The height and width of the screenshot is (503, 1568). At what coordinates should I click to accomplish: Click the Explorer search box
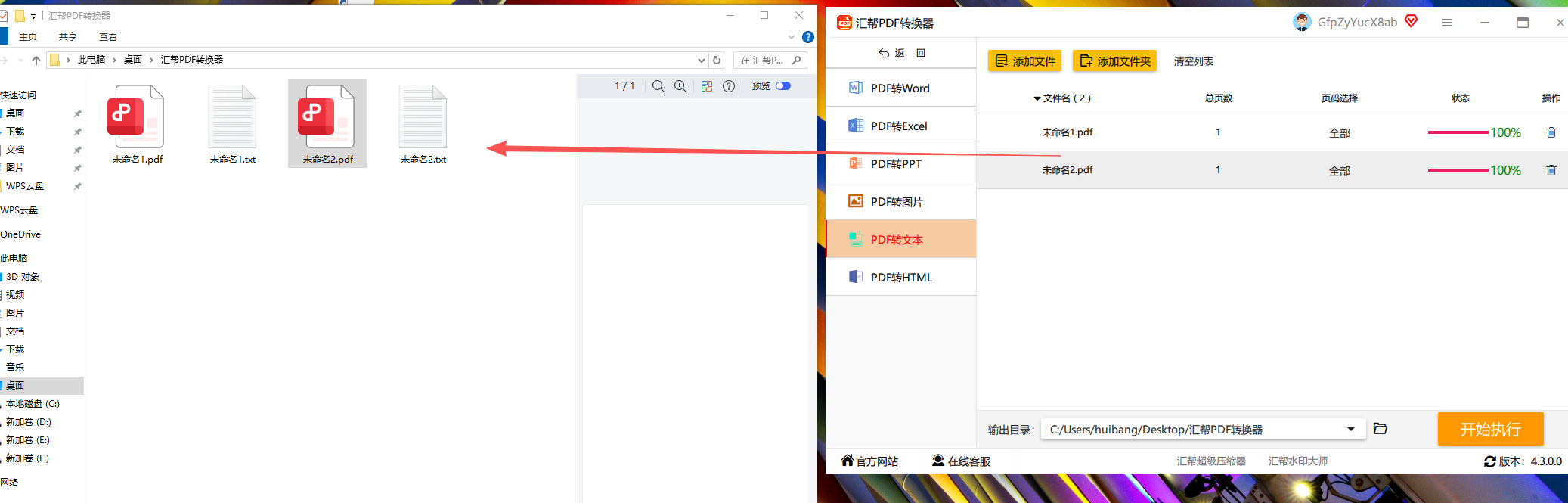770,60
